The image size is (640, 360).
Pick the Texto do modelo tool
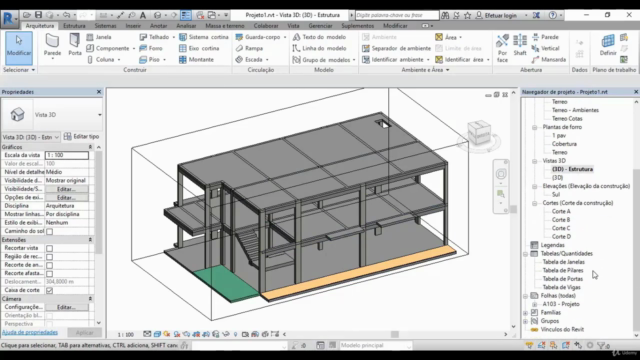[x=319, y=37]
